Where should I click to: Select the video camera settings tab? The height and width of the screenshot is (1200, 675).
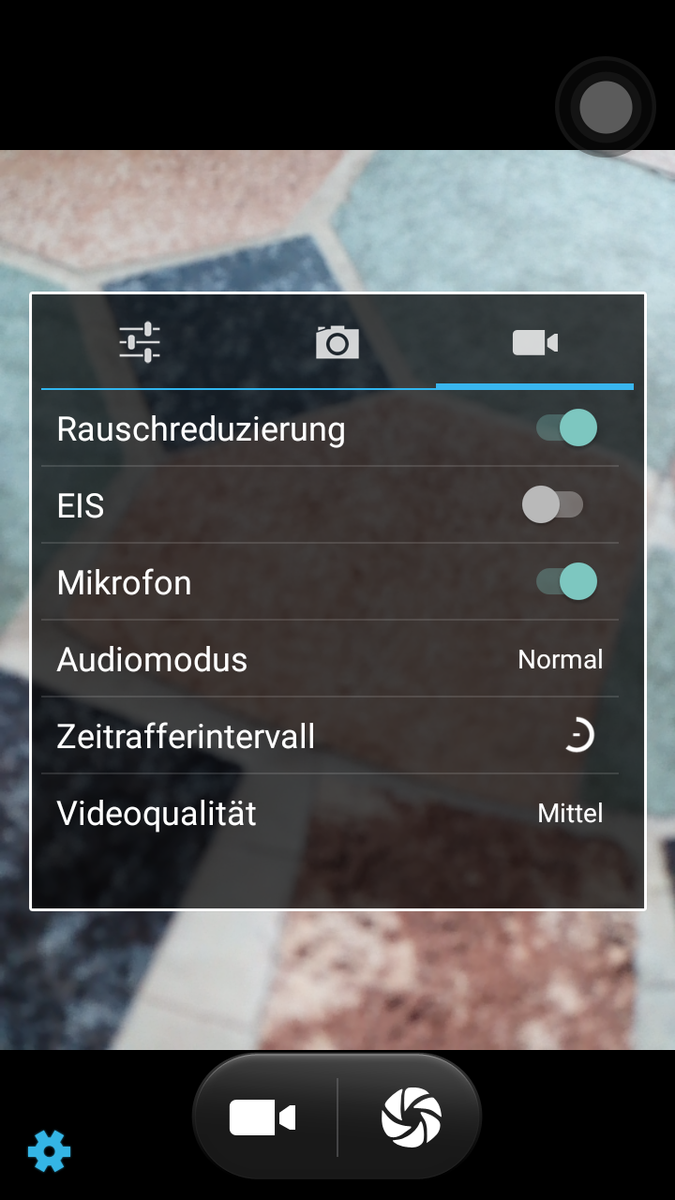535,342
